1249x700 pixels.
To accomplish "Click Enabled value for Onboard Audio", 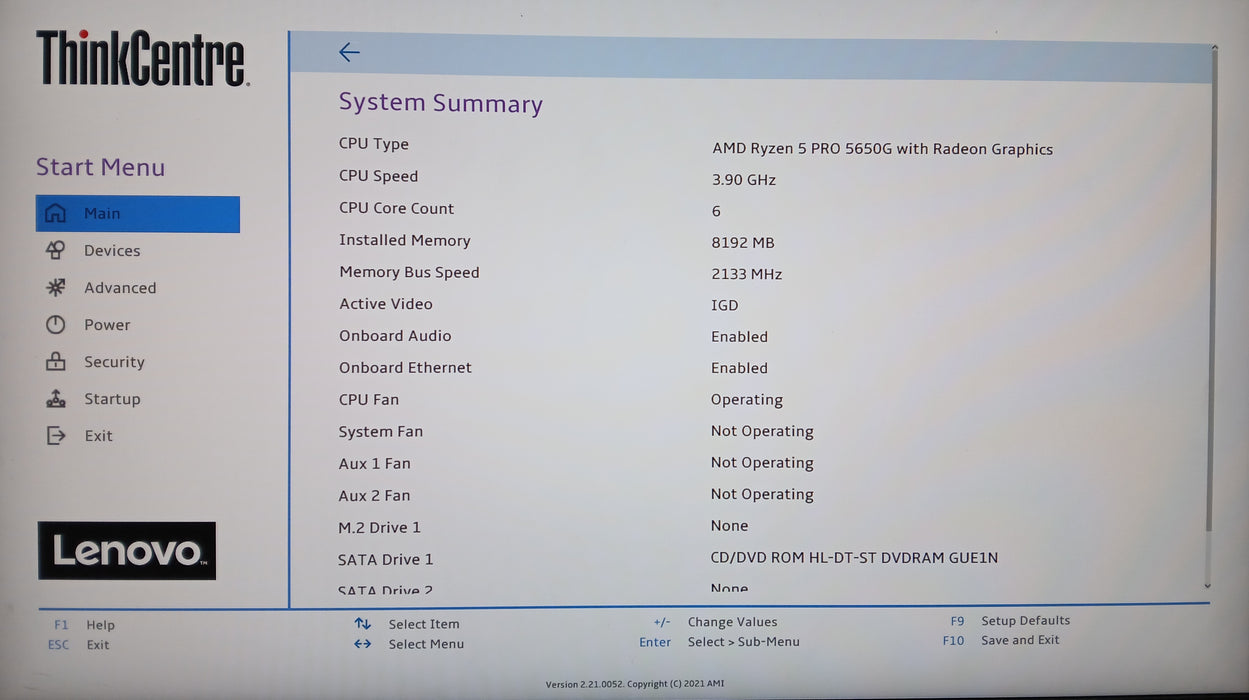I will (739, 337).
